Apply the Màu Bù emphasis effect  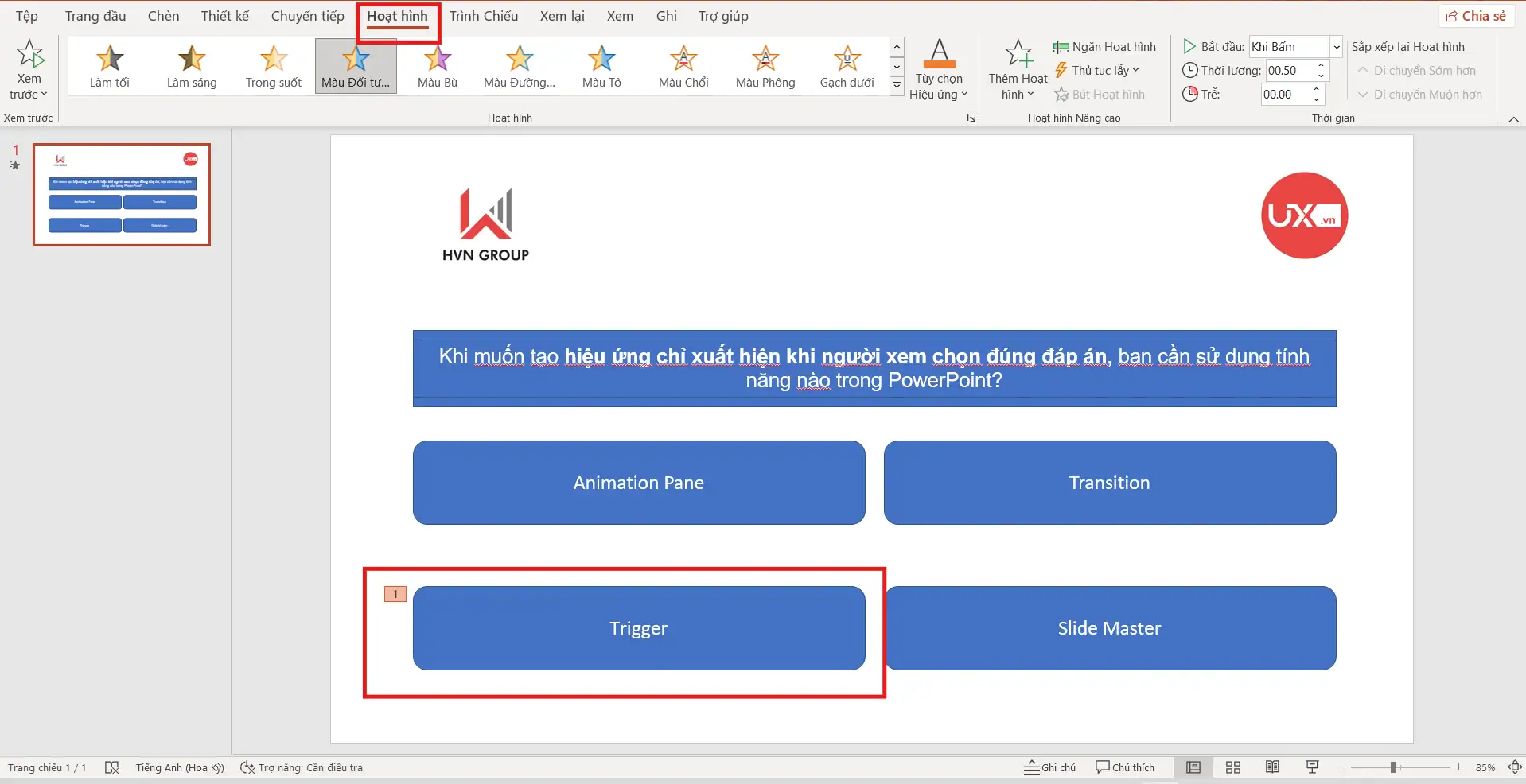(x=437, y=66)
